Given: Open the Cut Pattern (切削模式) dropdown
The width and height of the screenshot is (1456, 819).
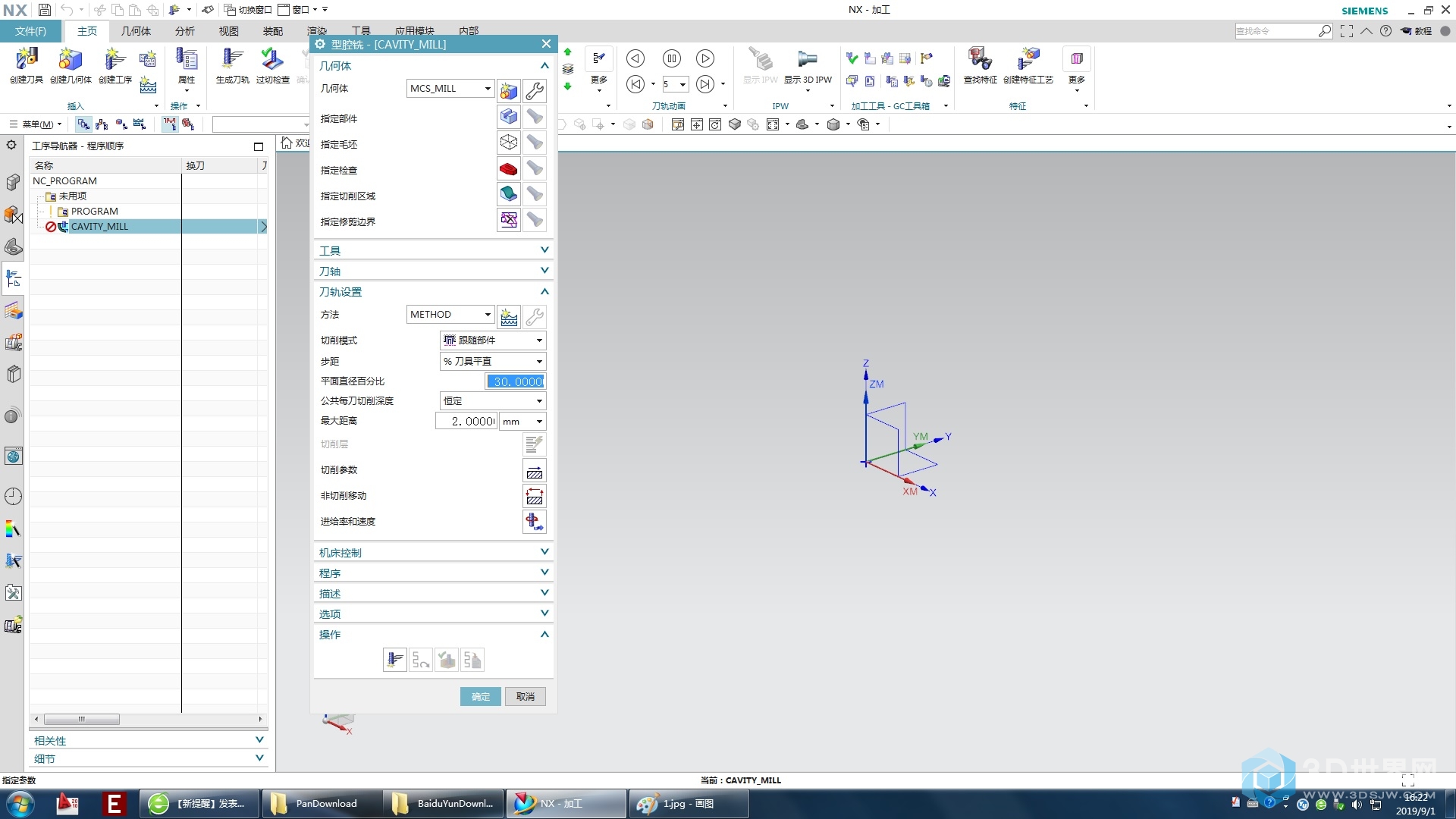Looking at the screenshot, I should pos(493,340).
